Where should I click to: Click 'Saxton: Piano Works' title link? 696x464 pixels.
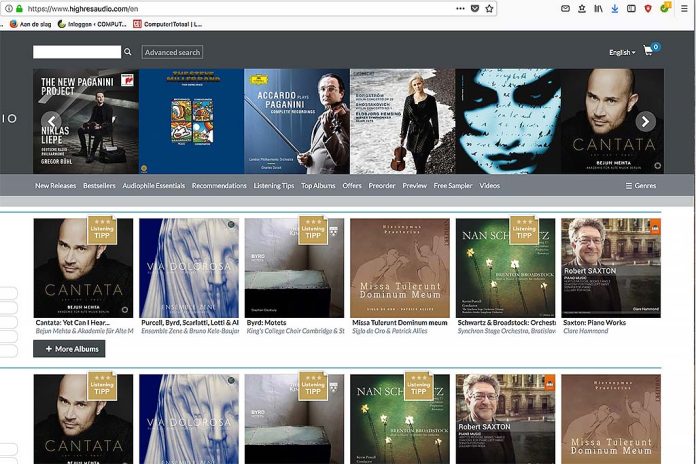pyautogui.click(x=594, y=323)
